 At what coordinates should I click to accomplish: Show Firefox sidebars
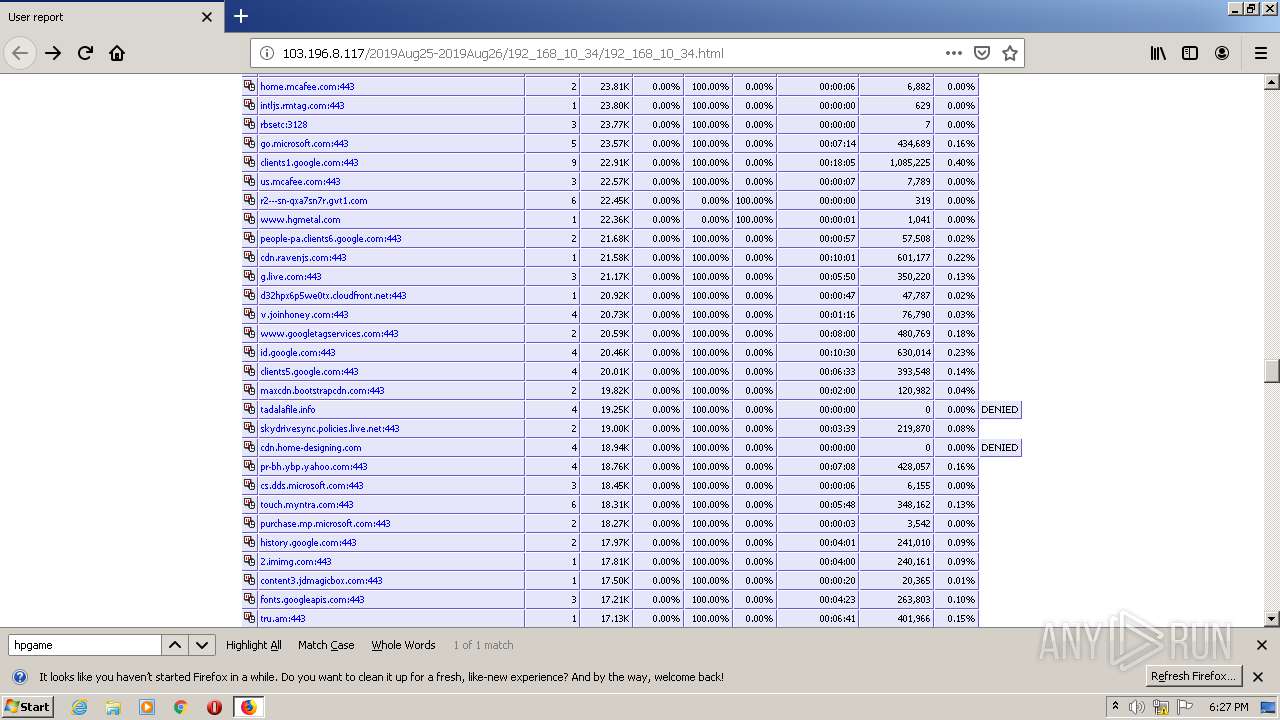tap(1190, 53)
